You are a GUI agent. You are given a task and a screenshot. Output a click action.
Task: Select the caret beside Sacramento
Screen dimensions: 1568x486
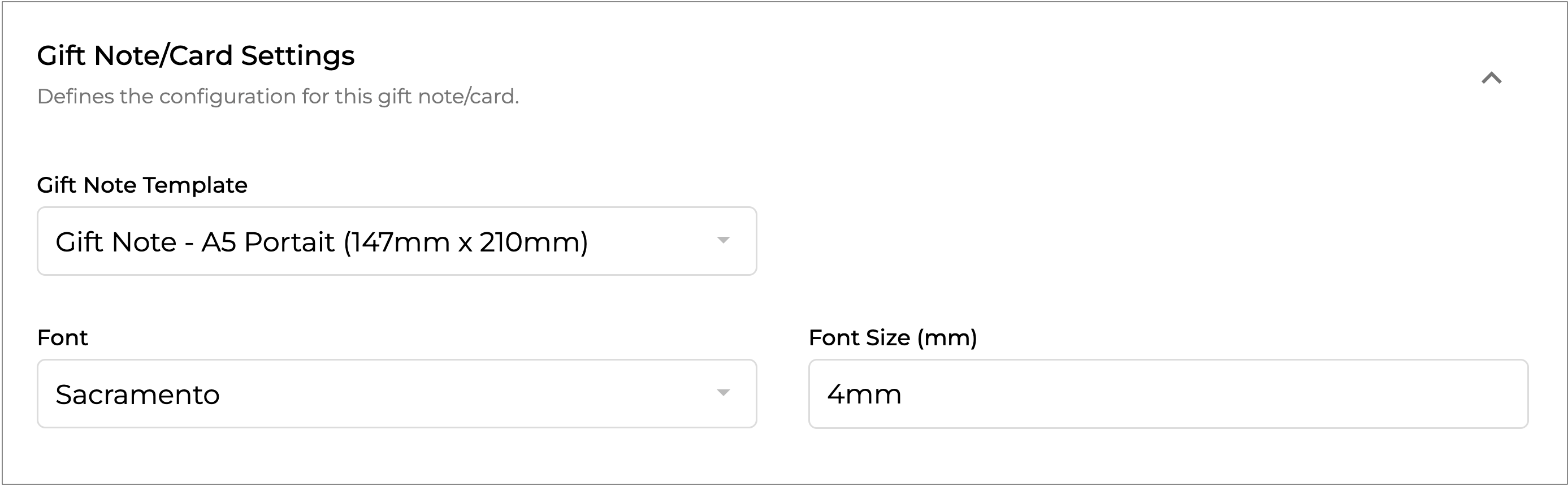pos(723,393)
